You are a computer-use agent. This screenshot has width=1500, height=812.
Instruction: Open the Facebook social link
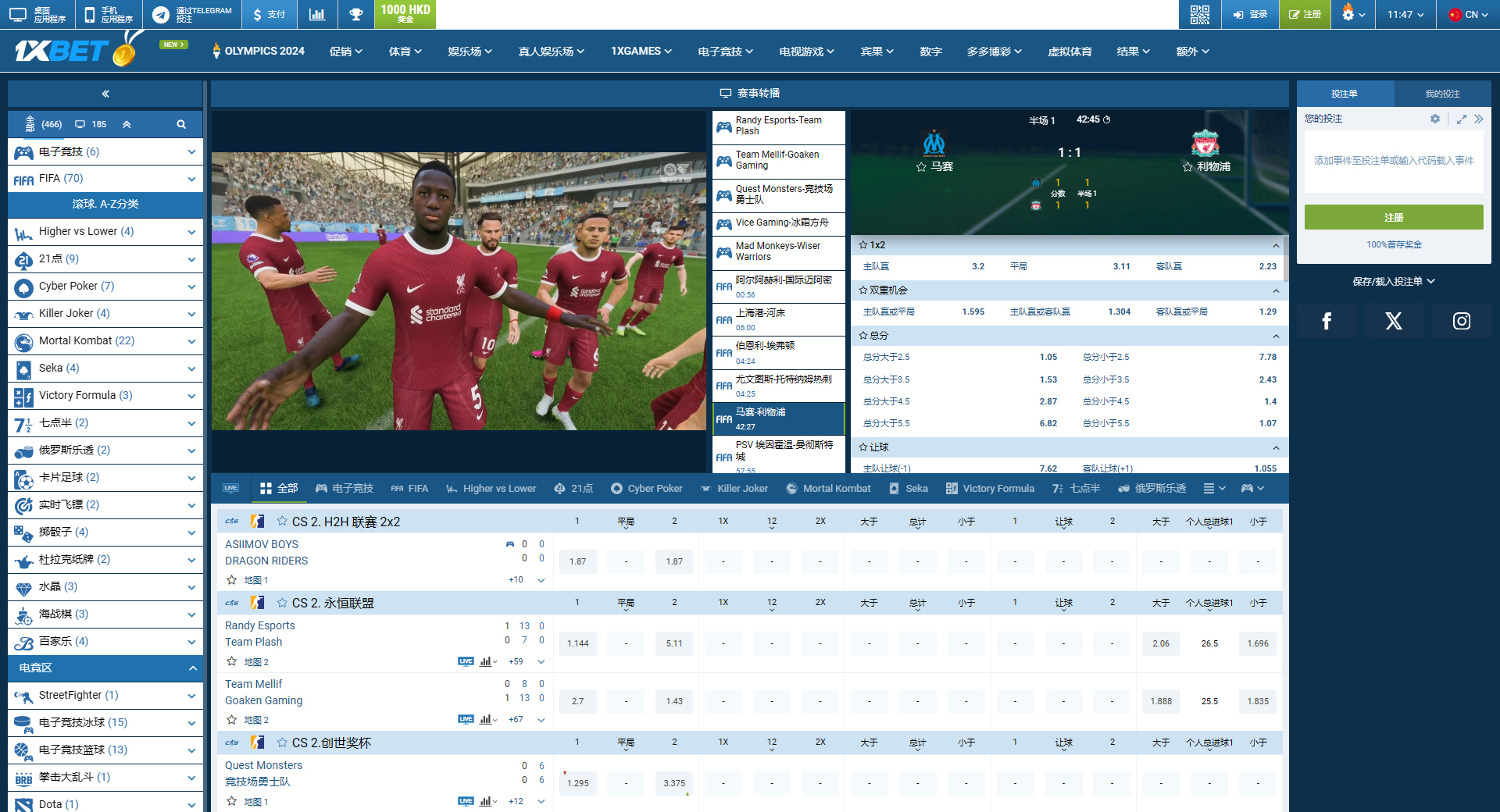click(1326, 321)
